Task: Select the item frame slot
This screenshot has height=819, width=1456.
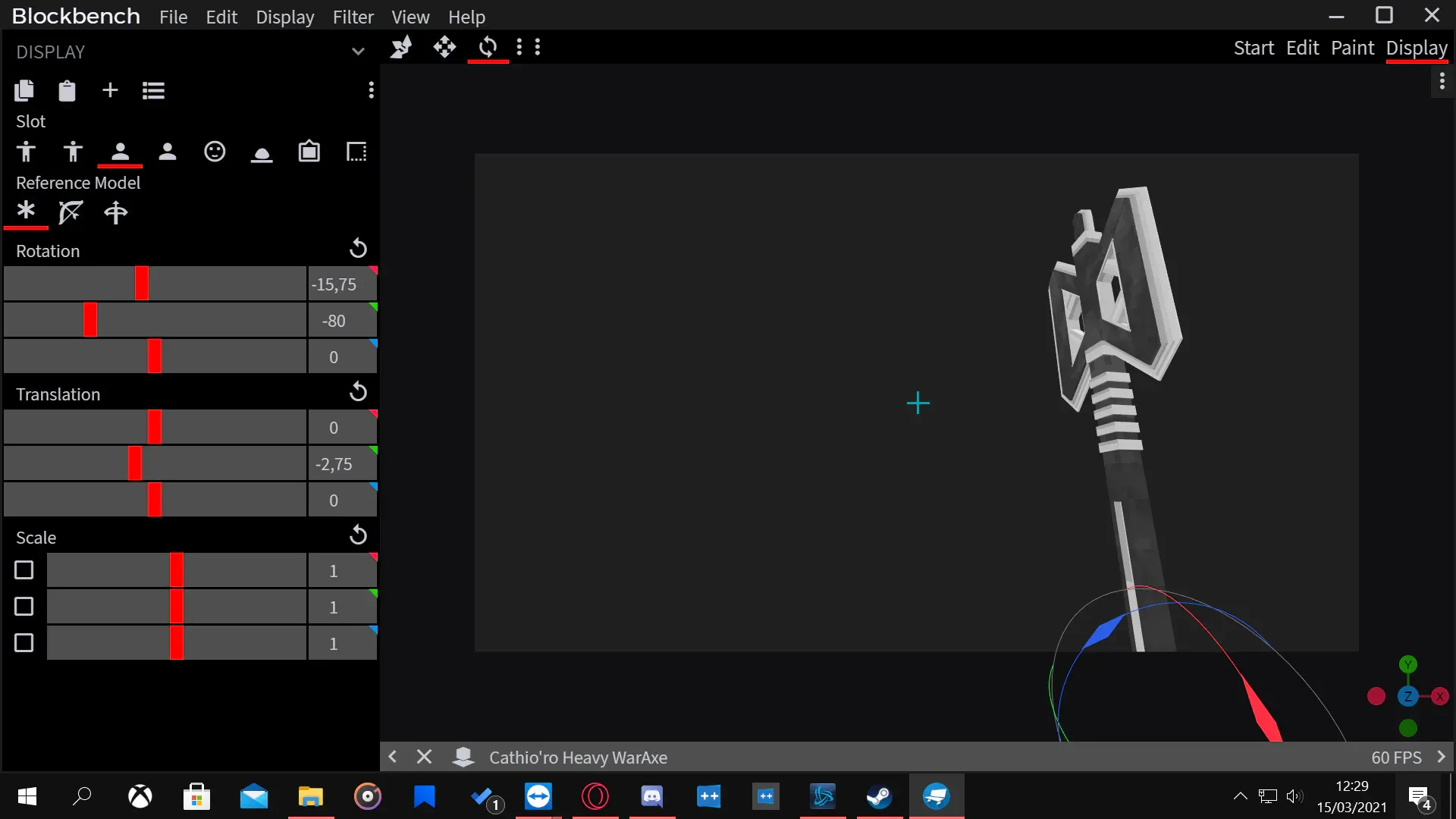Action: pos(309,152)
